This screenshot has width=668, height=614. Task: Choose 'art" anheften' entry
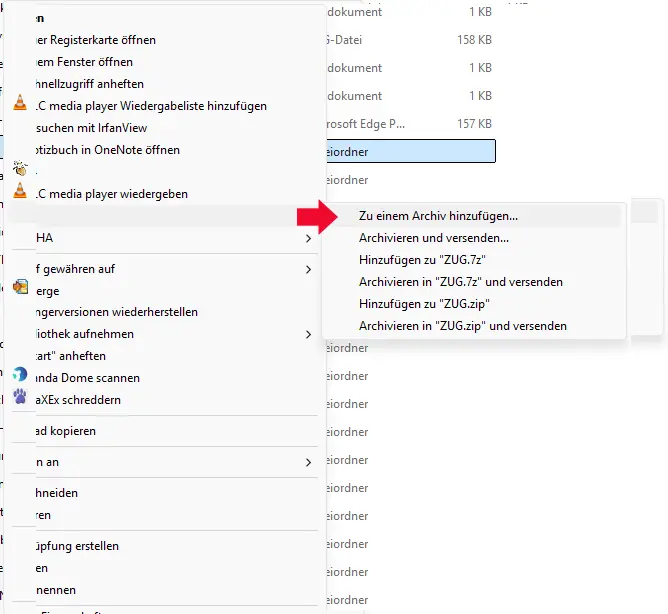click(x=71, y=356)
